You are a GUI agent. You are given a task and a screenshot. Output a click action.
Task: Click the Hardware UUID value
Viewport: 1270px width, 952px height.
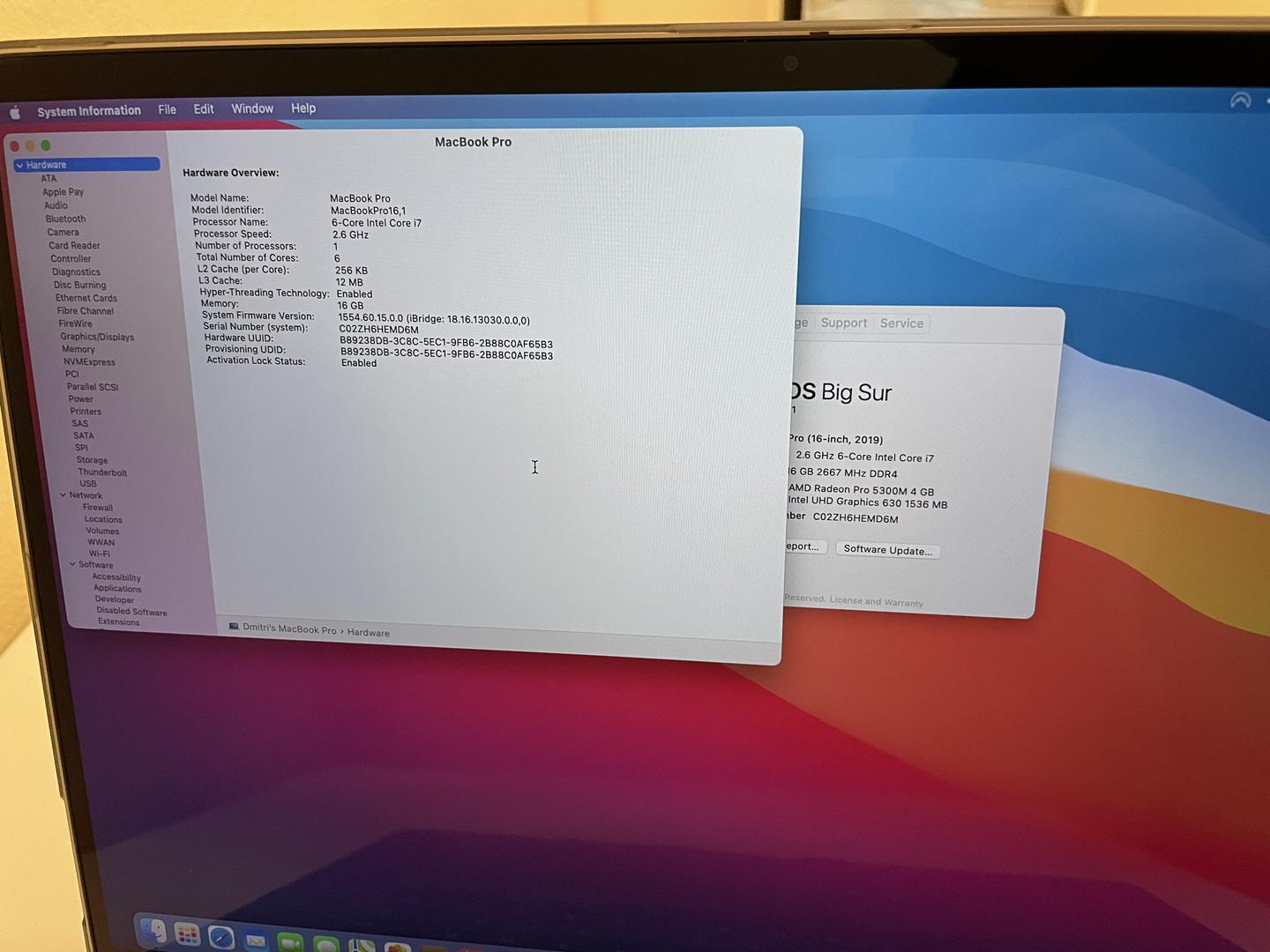446,344
